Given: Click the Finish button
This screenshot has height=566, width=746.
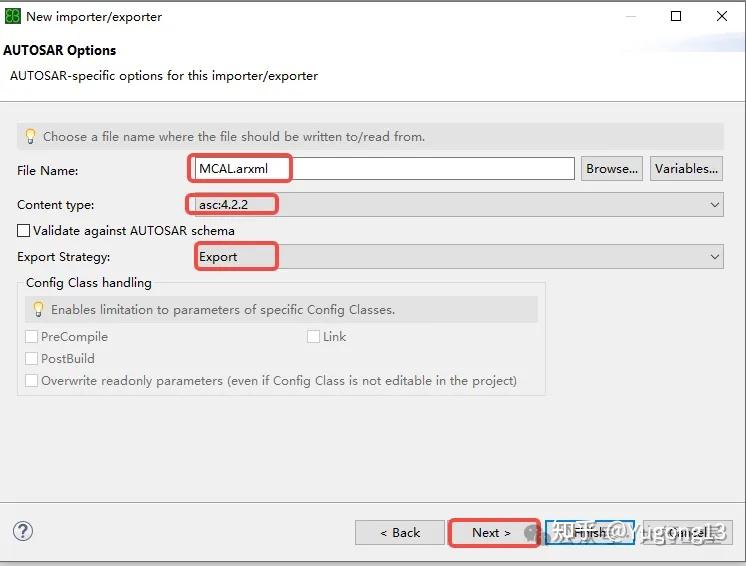Looking at the screenshot, I should (590, 533).
